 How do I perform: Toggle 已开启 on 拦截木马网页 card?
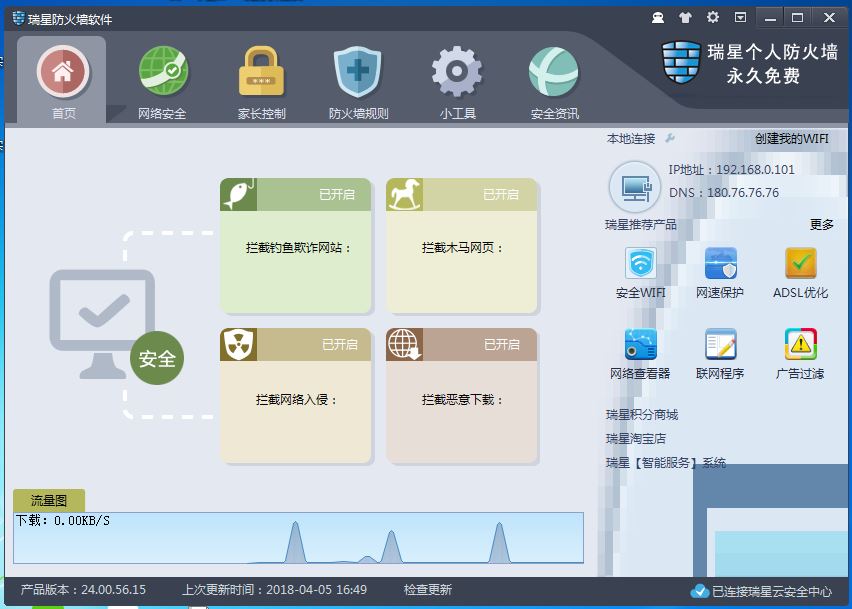pos(501,194)
